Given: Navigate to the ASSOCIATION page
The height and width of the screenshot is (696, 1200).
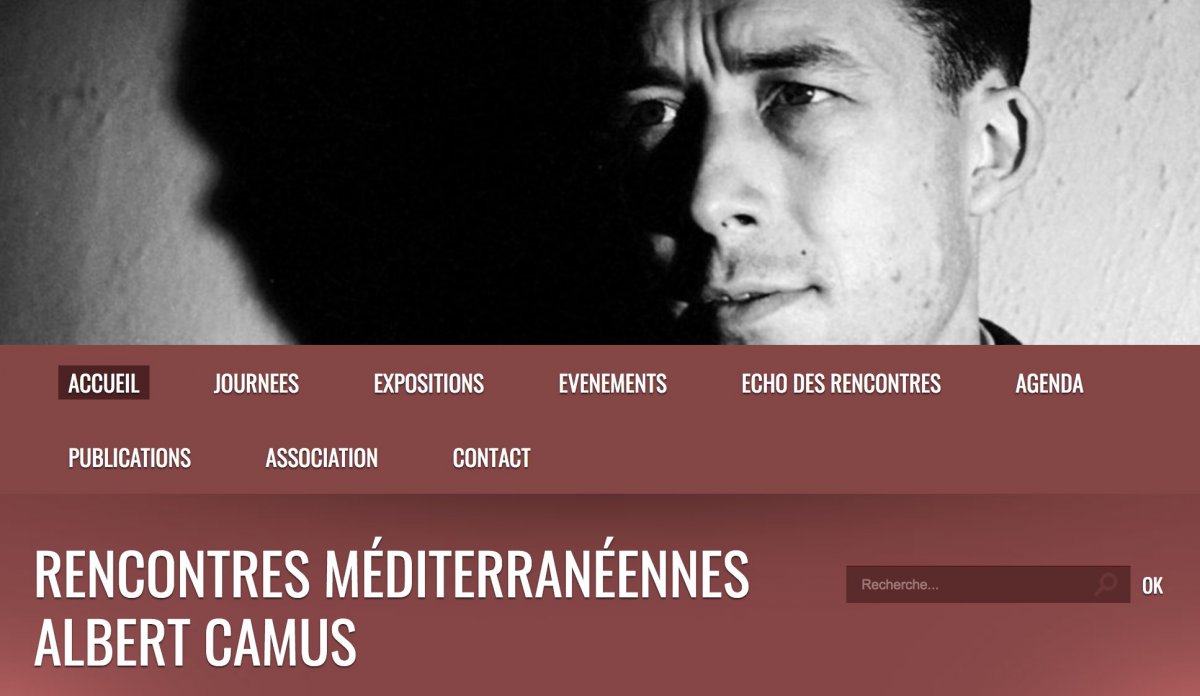Looking at the screenshot, I should (x=321, y=458).
